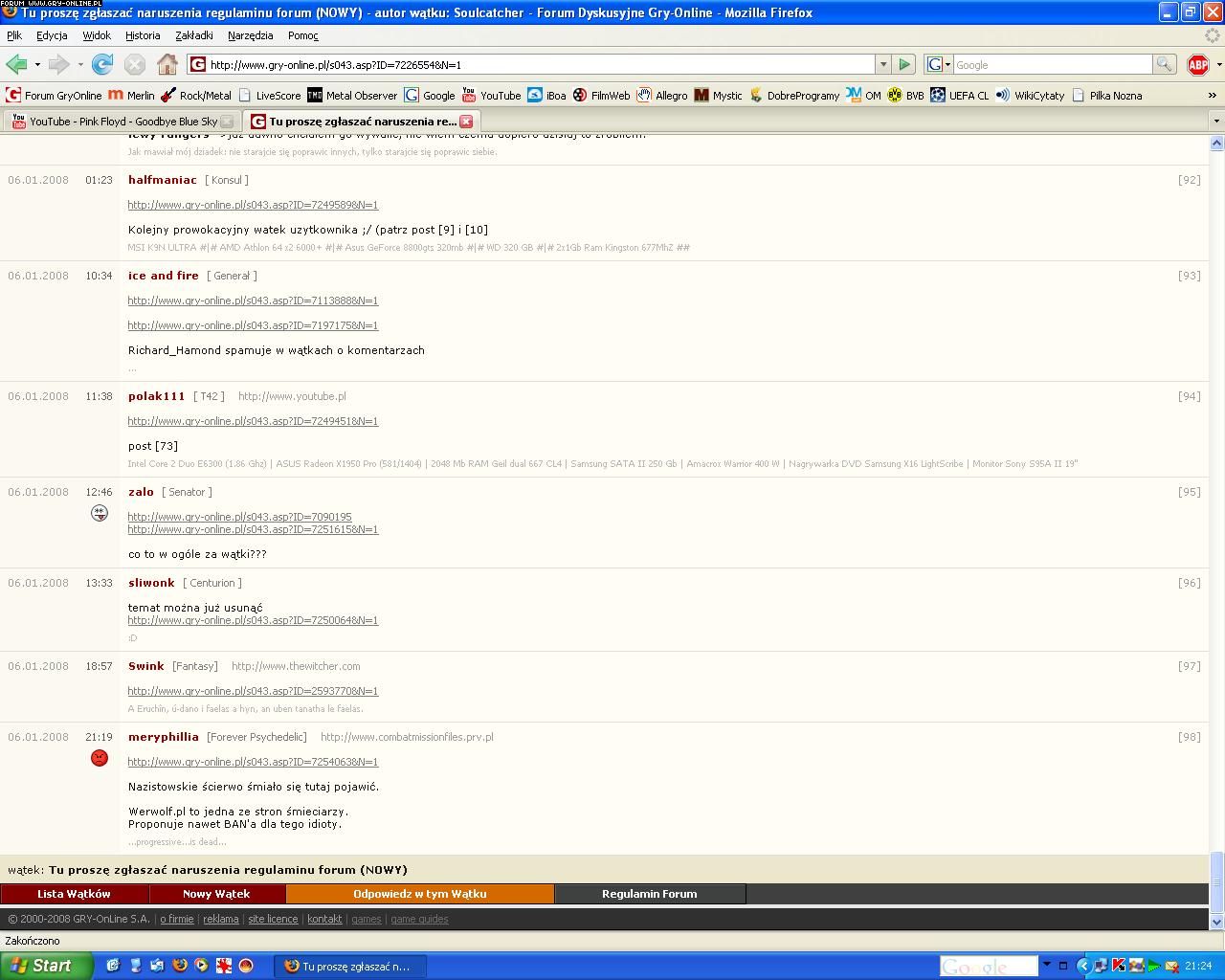Open Regulamin Forum button
This screenshot has width=1225, height=980.
pos(649,894)
